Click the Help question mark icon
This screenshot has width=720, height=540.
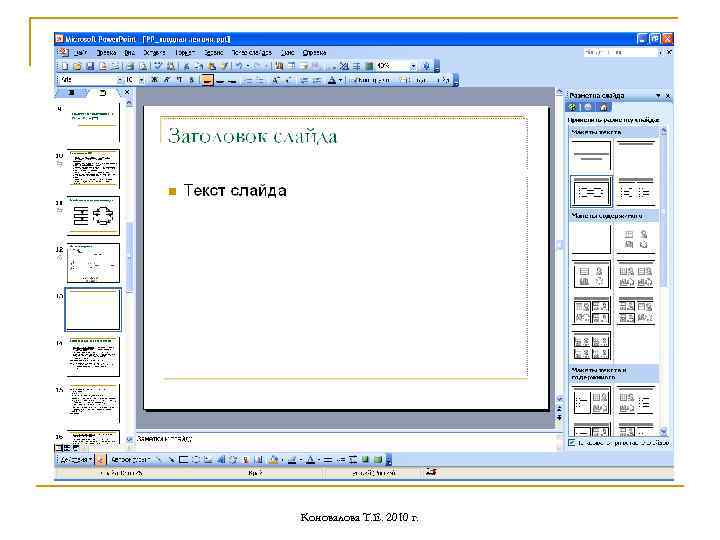point(426,66)
